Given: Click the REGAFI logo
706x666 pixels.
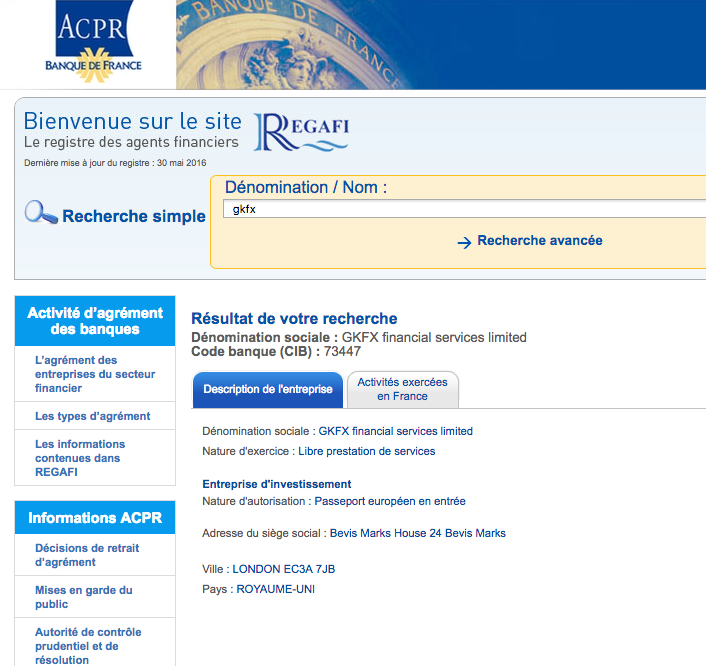Looking at the screenshot, I should point(301,131).
